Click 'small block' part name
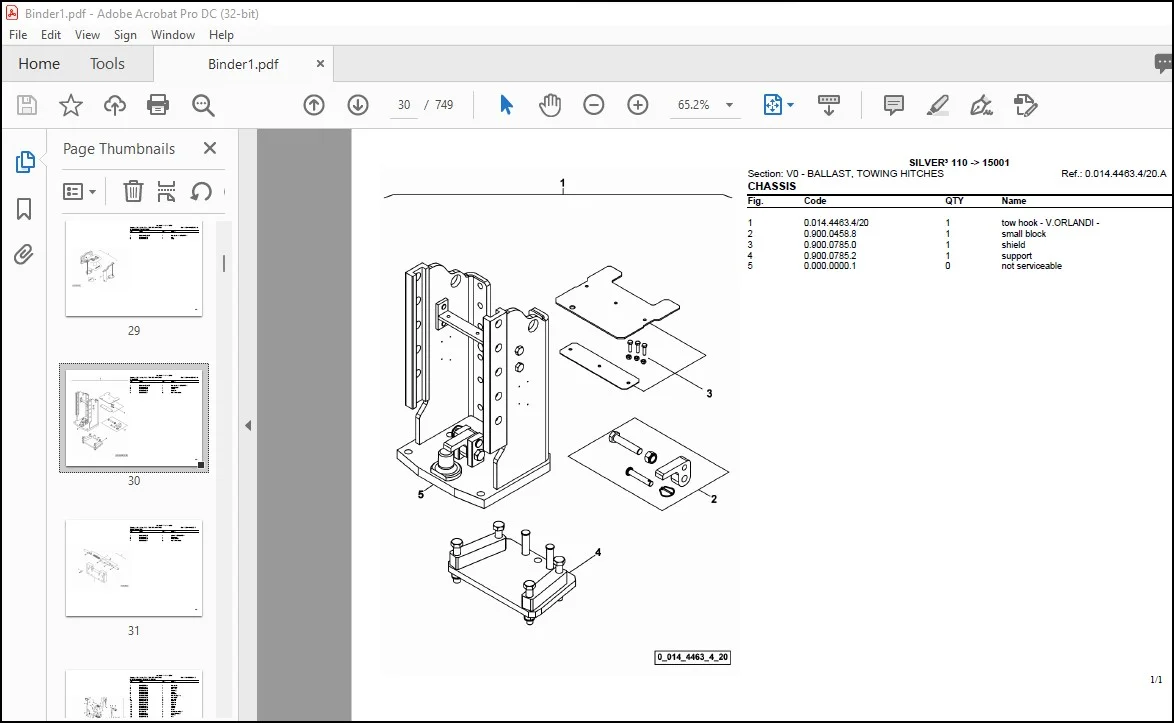Screen dimensions: 1174x723 pos(1024,234)
